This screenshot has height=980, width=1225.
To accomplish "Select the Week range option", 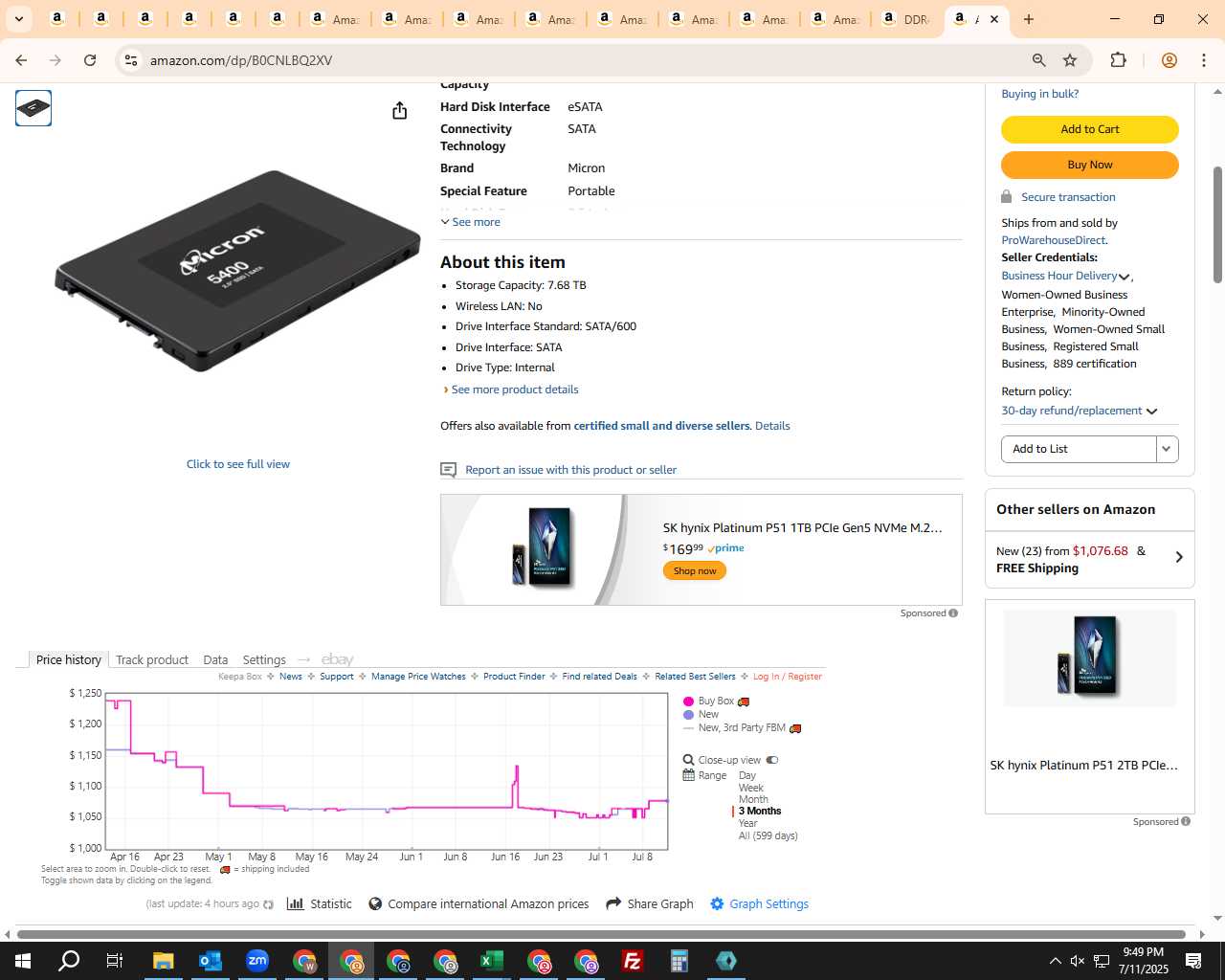I will (x=750, y=788).
